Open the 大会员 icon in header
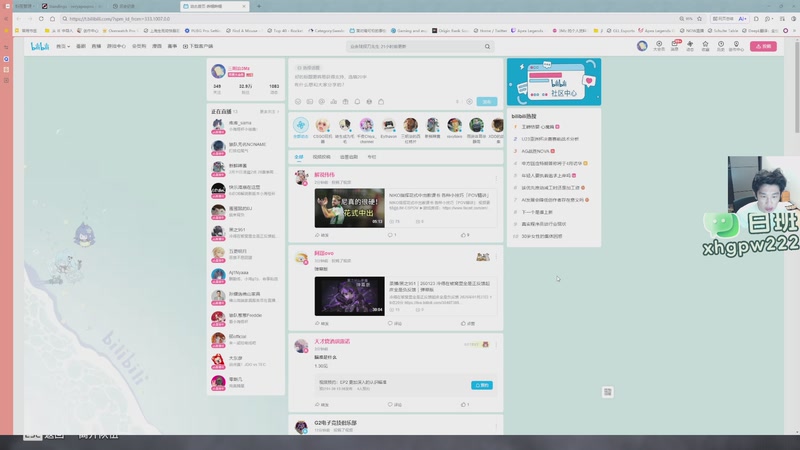Screen dimensions: 800x450 [x=659, y=46]
